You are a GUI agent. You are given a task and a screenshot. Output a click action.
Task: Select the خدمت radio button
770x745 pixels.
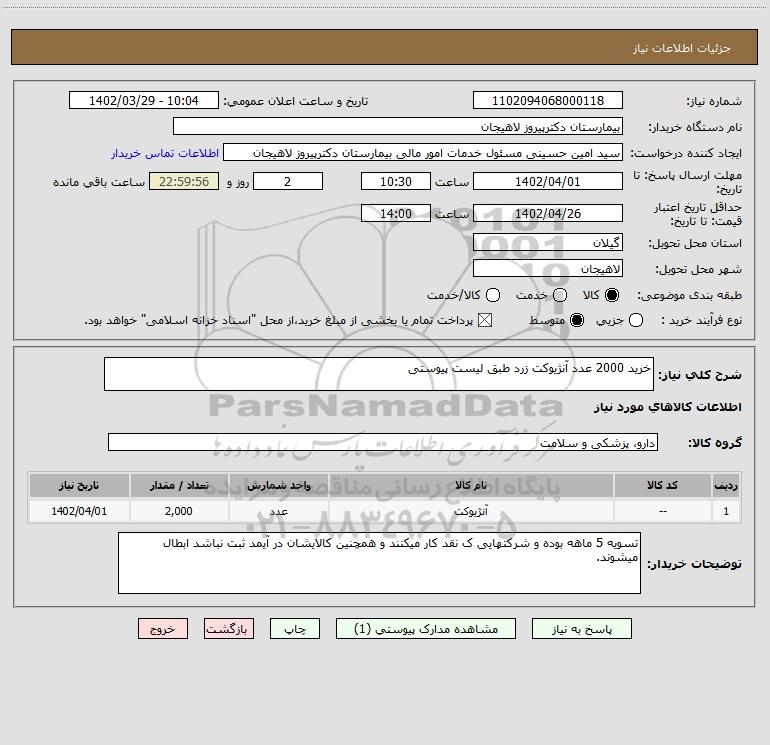click(560, 295)
